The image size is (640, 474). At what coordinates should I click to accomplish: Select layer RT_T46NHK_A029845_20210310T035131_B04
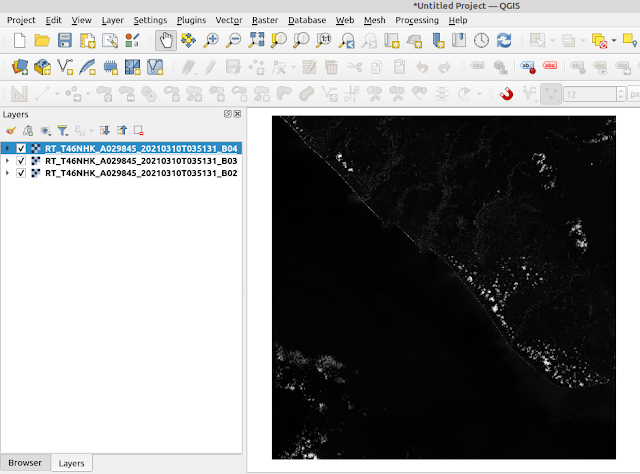click(x=141, y=148)
